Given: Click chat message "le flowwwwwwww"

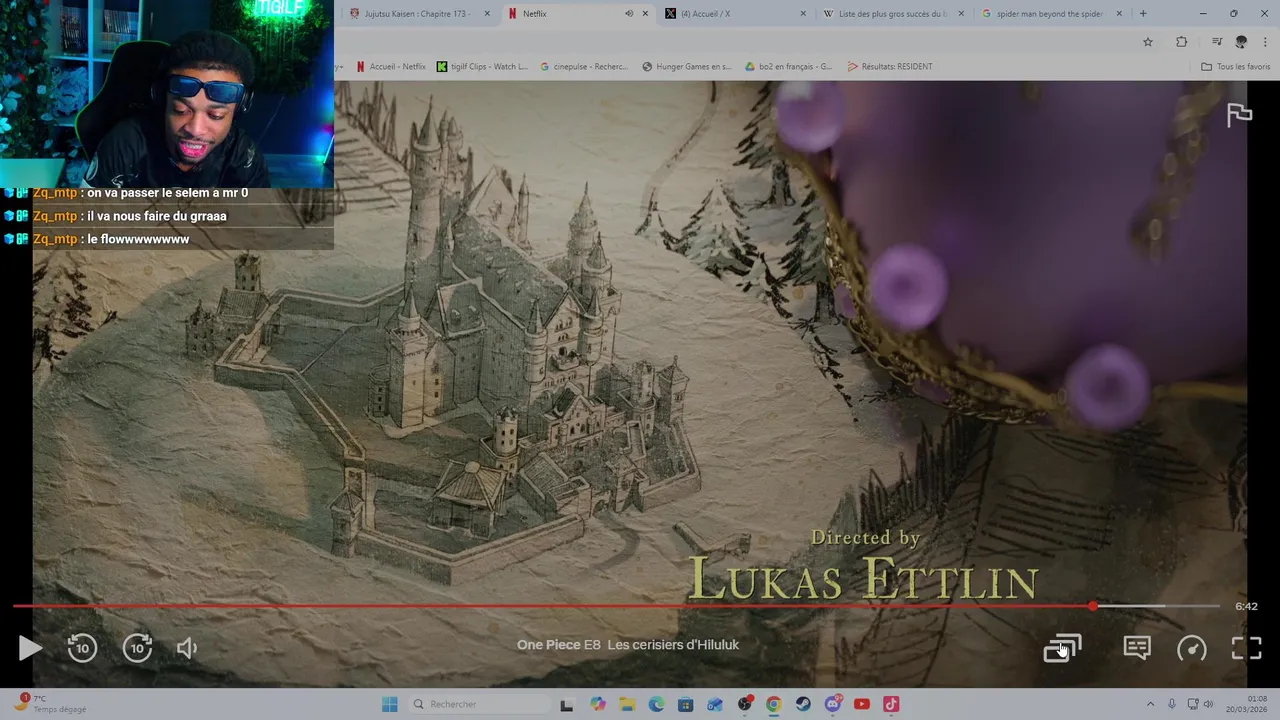Looking at the screenshot, I should click(x=138, y=239).
